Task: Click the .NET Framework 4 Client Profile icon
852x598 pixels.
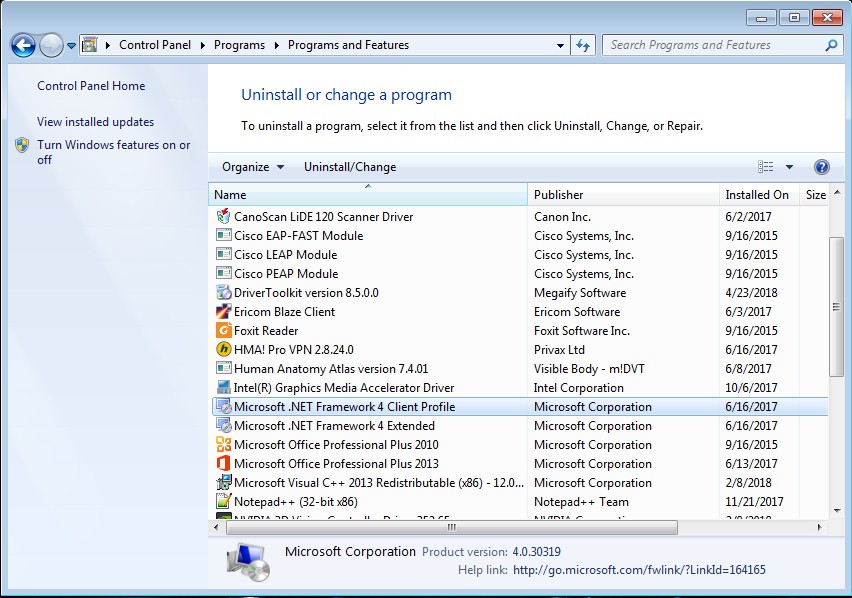Action: pos(223,406)
